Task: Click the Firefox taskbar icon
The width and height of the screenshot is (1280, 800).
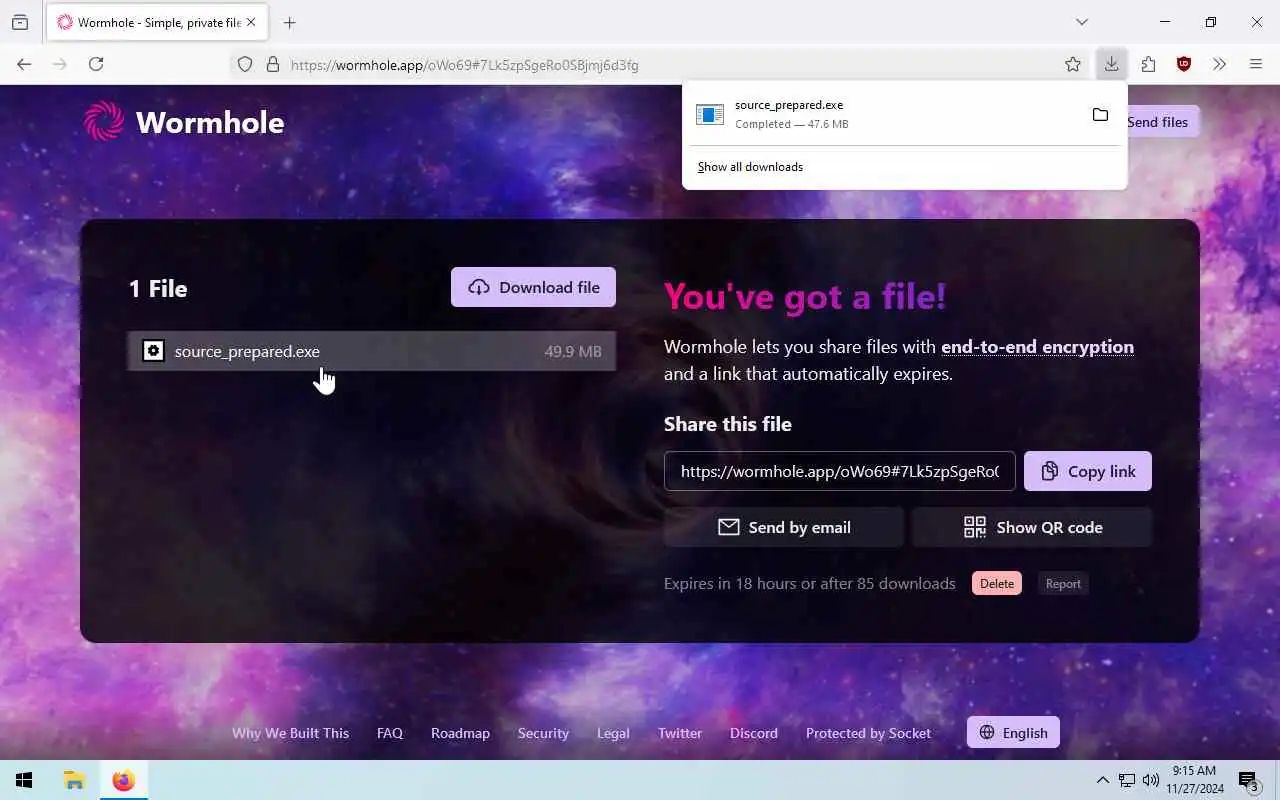Action: tap(123, 780)
